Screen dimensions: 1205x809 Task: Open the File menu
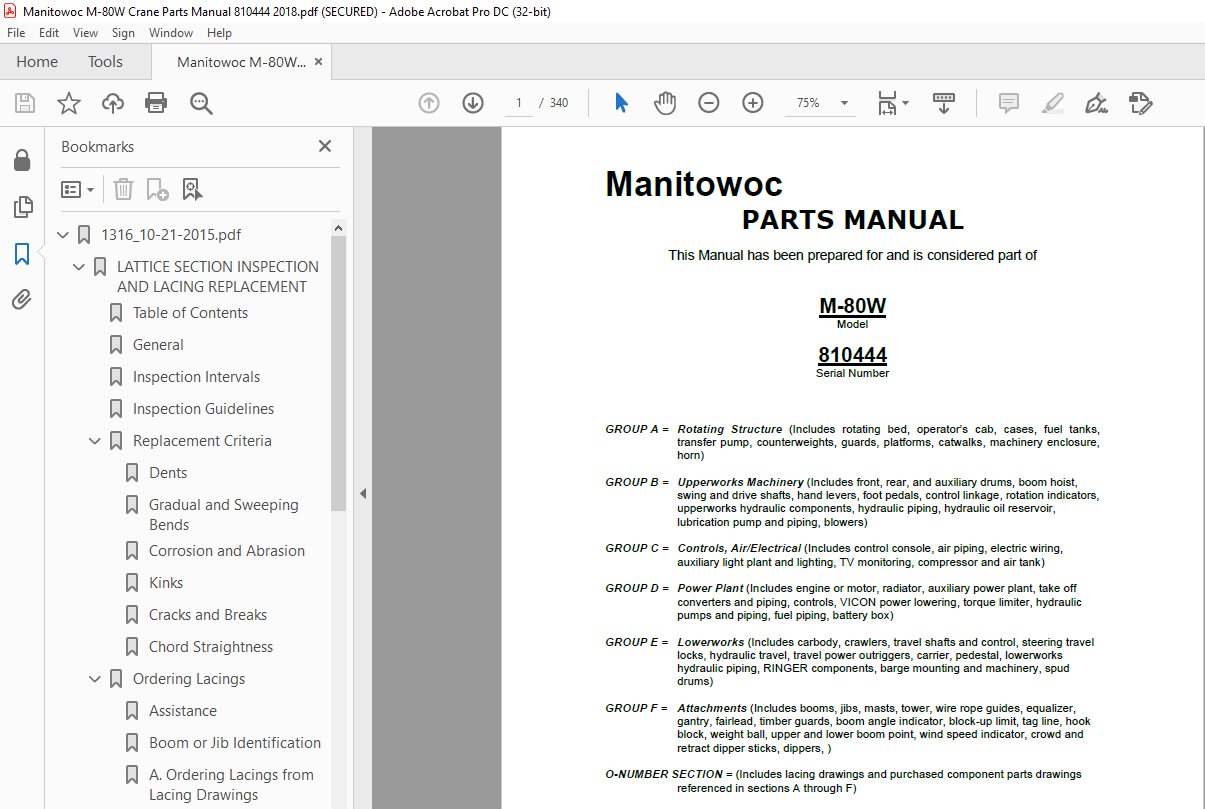[x=17, y=33]
